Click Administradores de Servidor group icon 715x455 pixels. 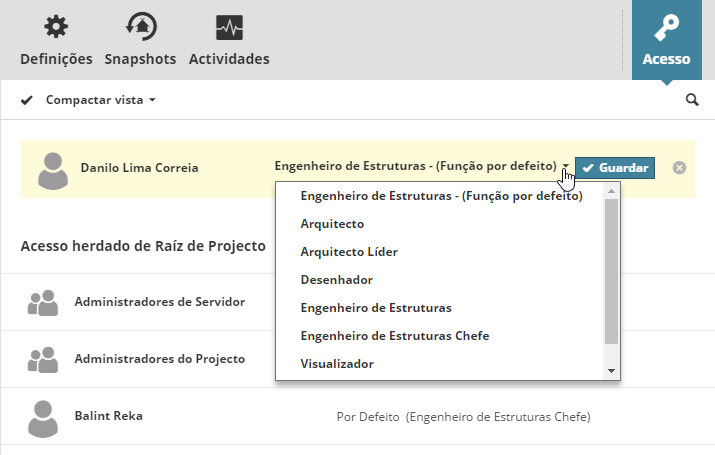pyautogui.click(x=43, y=302)
